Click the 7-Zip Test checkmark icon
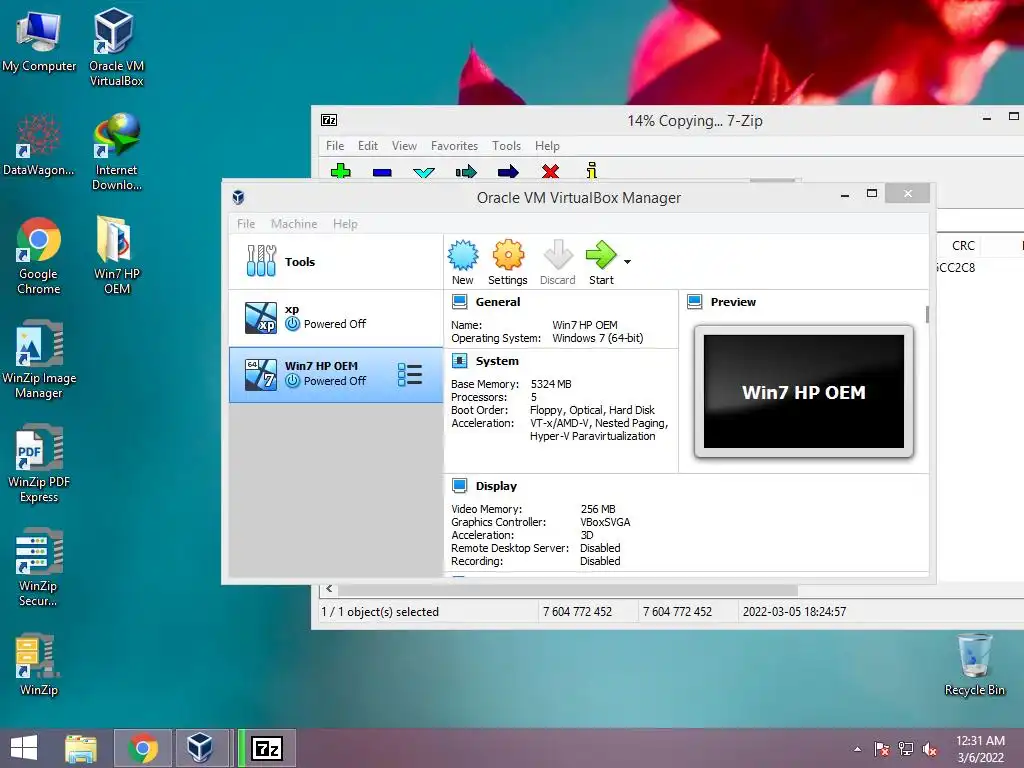1024x768 pixels. (424, 172)
